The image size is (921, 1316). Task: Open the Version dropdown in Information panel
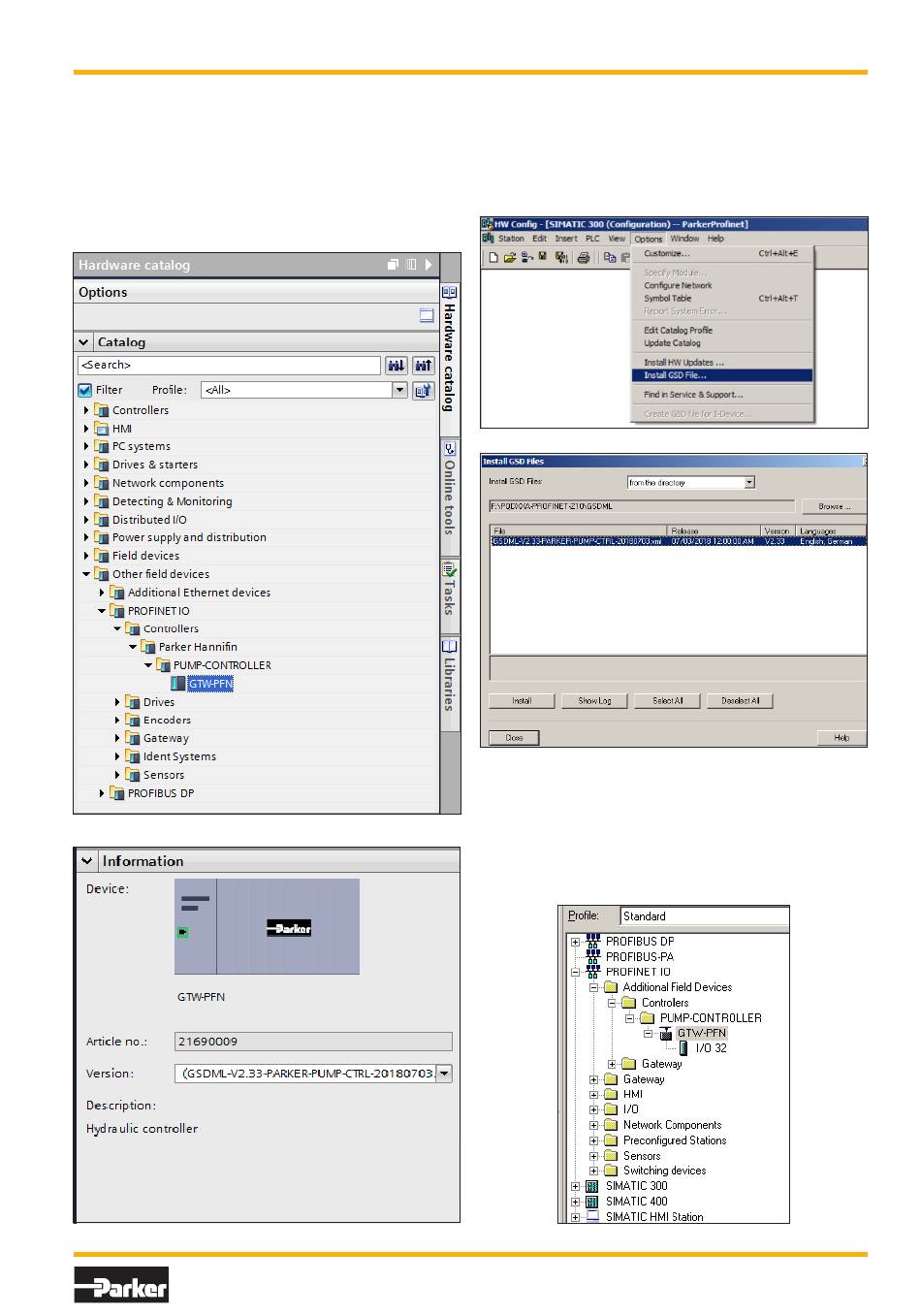(444, 1074)
